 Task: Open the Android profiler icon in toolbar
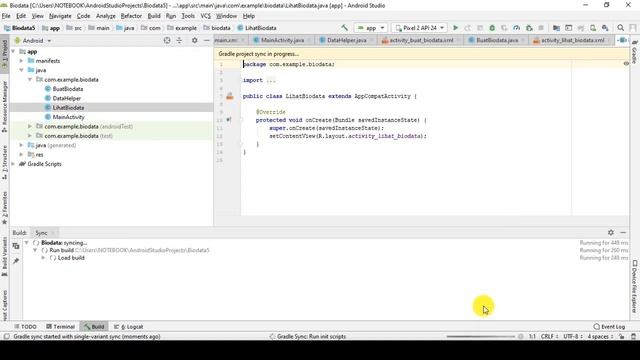[517, 28]
